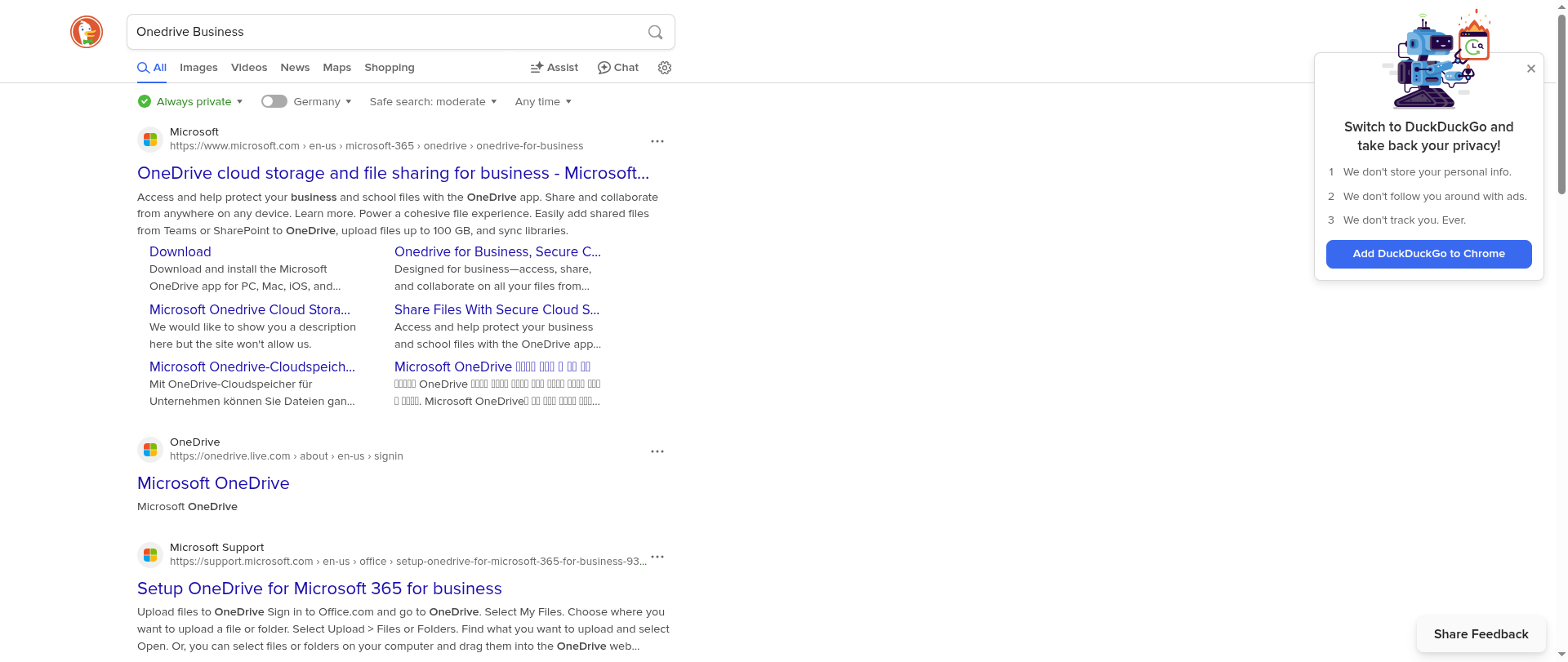Image resolution: width=1568 pixels, height=662 pixels.
Task: Open the Any time filter dropdown
Action: (x=544, y=101)
